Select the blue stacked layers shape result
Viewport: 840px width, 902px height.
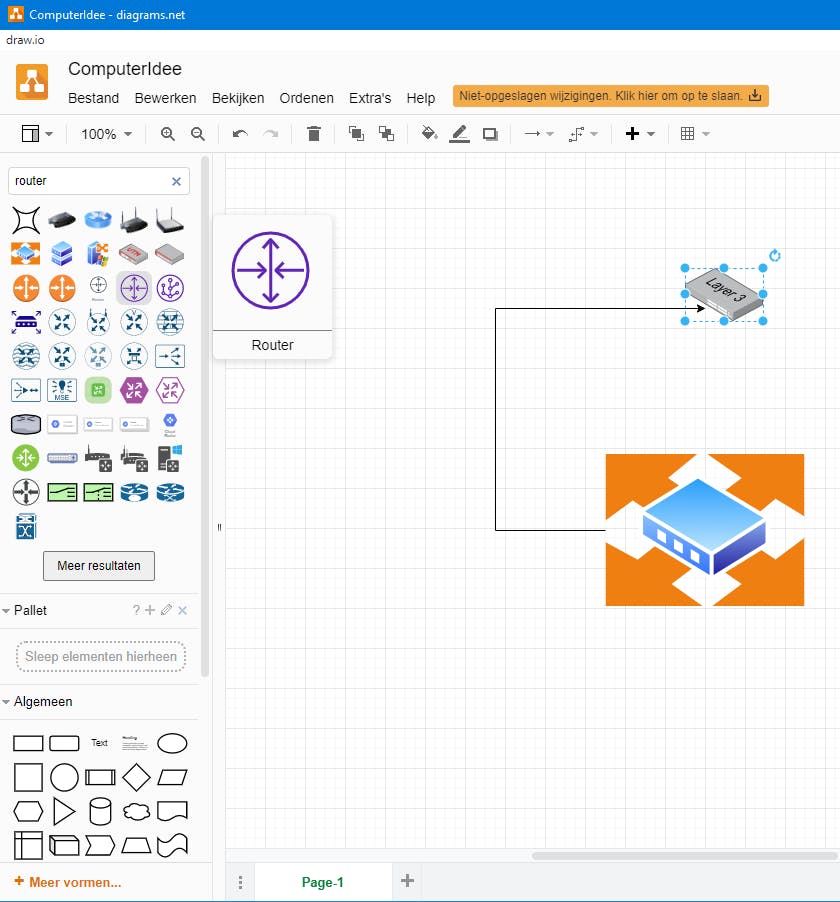[62, 254]
